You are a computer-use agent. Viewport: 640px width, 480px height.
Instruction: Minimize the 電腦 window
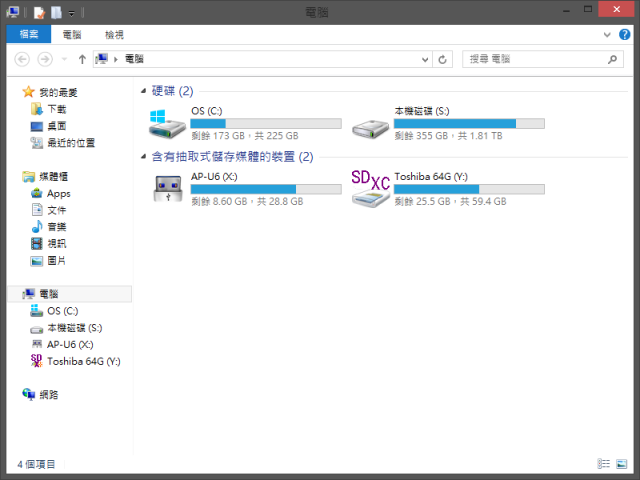click(566, 10)
